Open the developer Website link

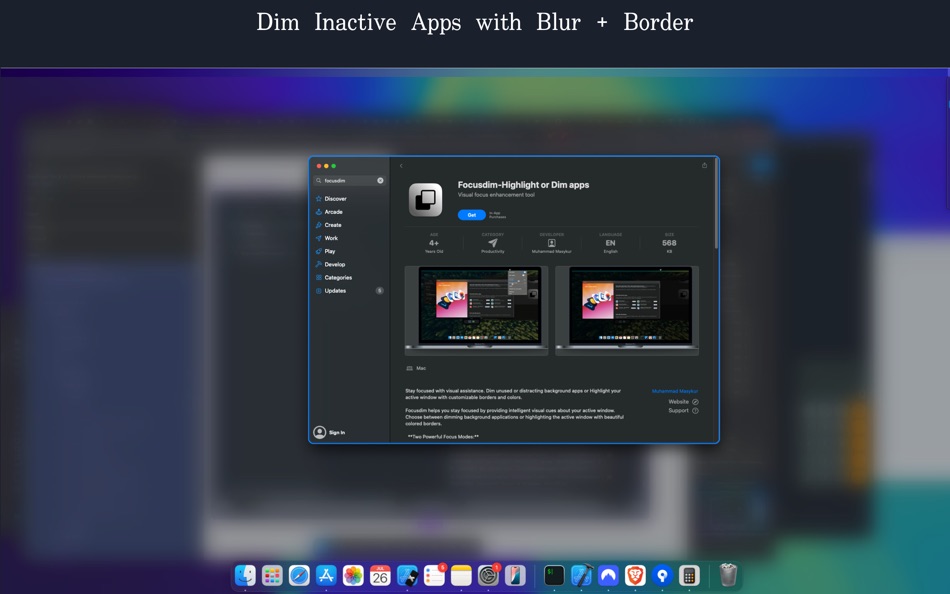click(683, 402)
